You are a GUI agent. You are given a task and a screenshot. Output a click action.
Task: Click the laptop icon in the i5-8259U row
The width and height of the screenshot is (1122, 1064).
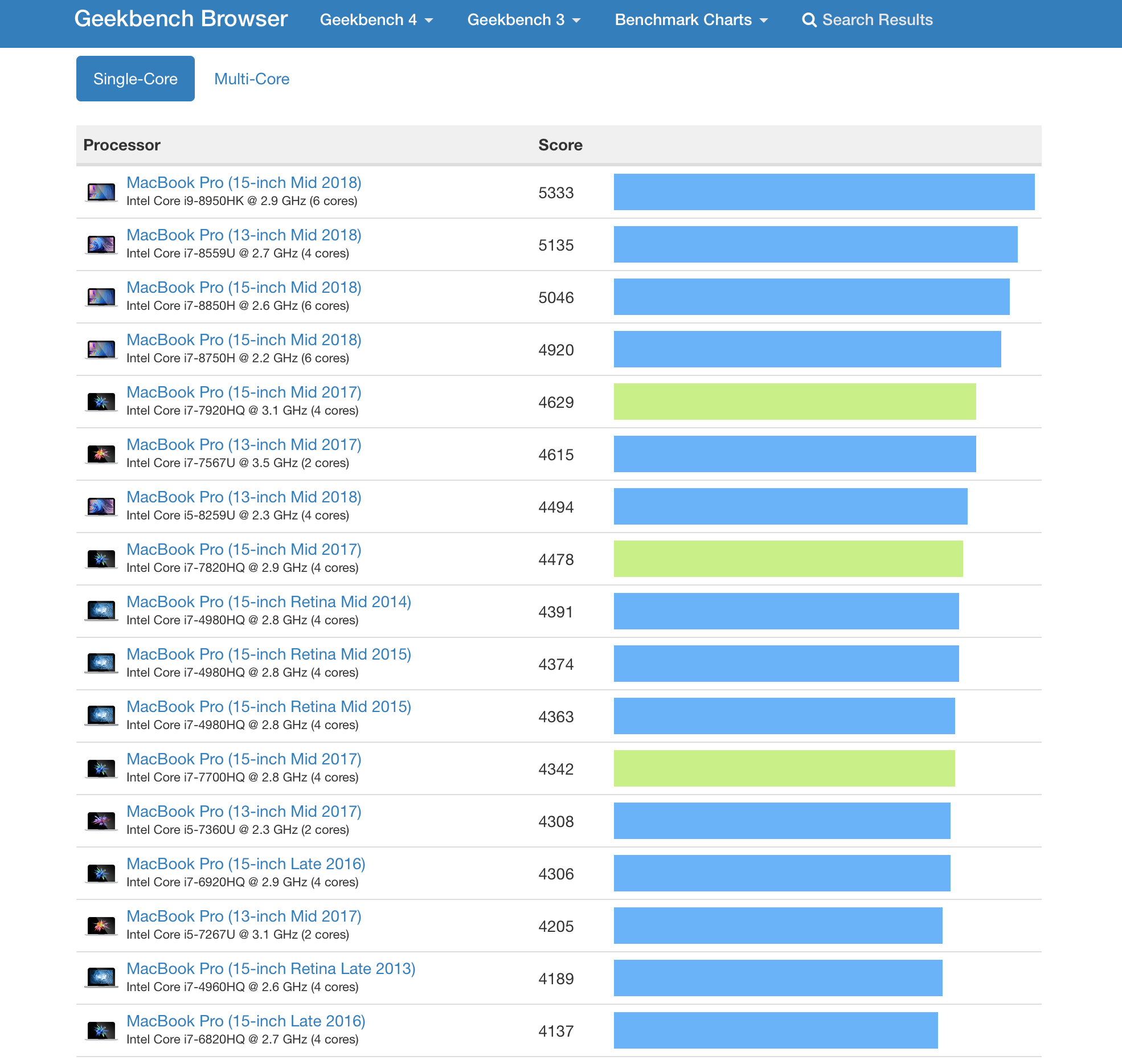point(101,507)
